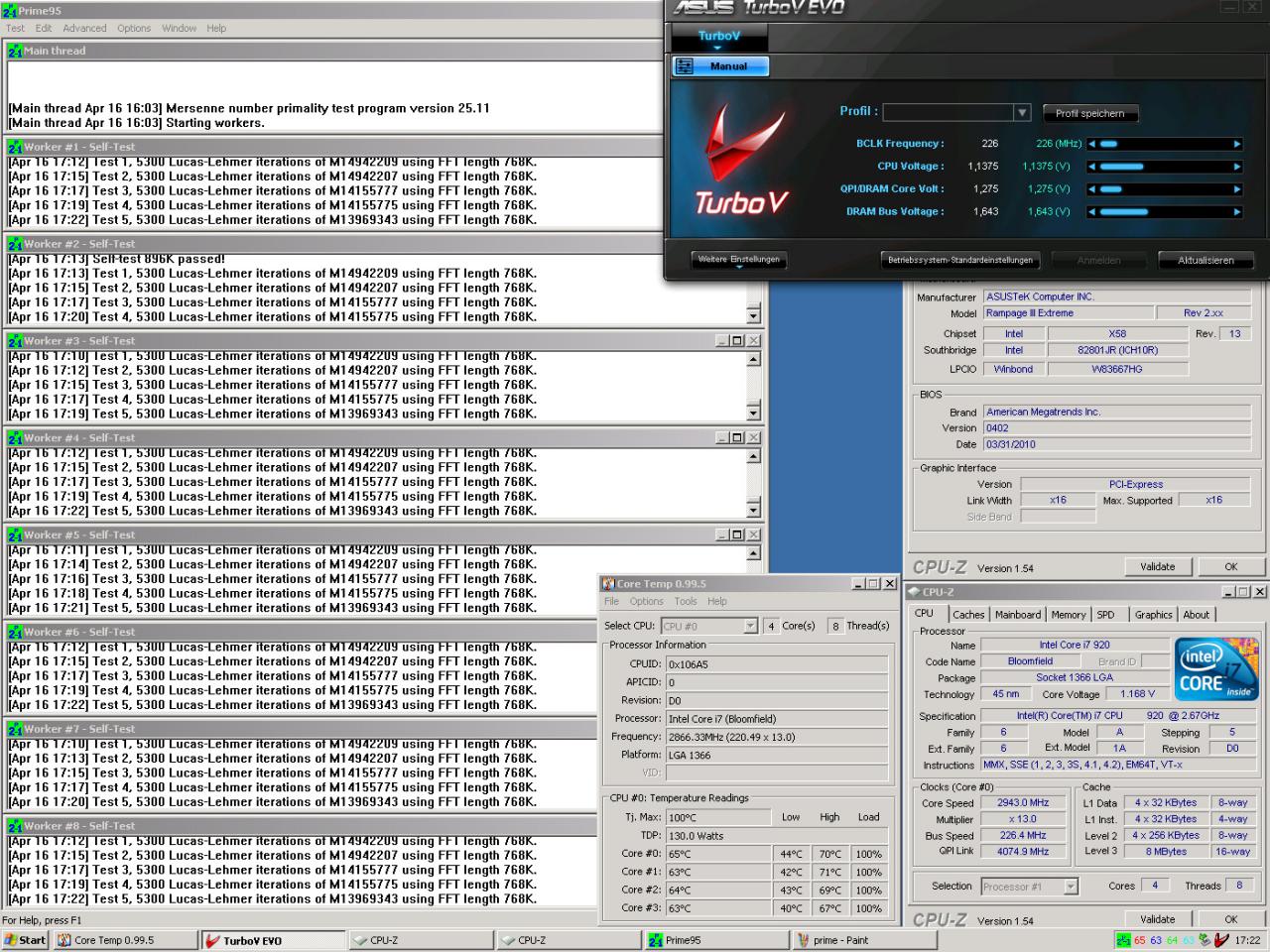This screenshot has width=1270, height=952.
Task: Click Betriebssystem-Standardeinstellungen button
Action: tap(959, 260)
